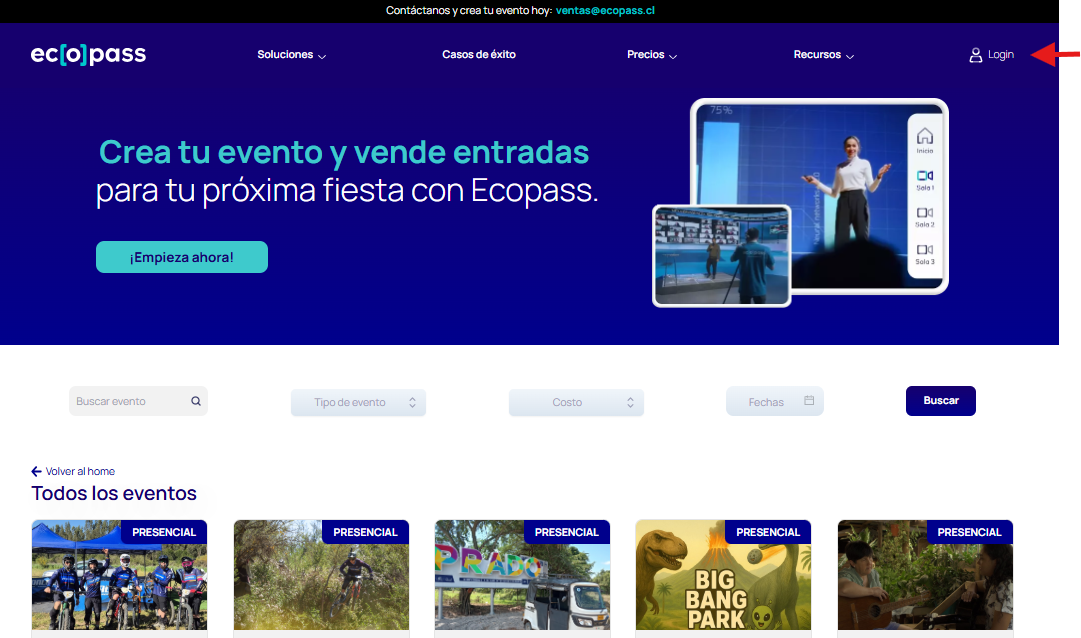
Task: Click the ventas@ecopass.cl email link
Action: (x=605, y=10)
